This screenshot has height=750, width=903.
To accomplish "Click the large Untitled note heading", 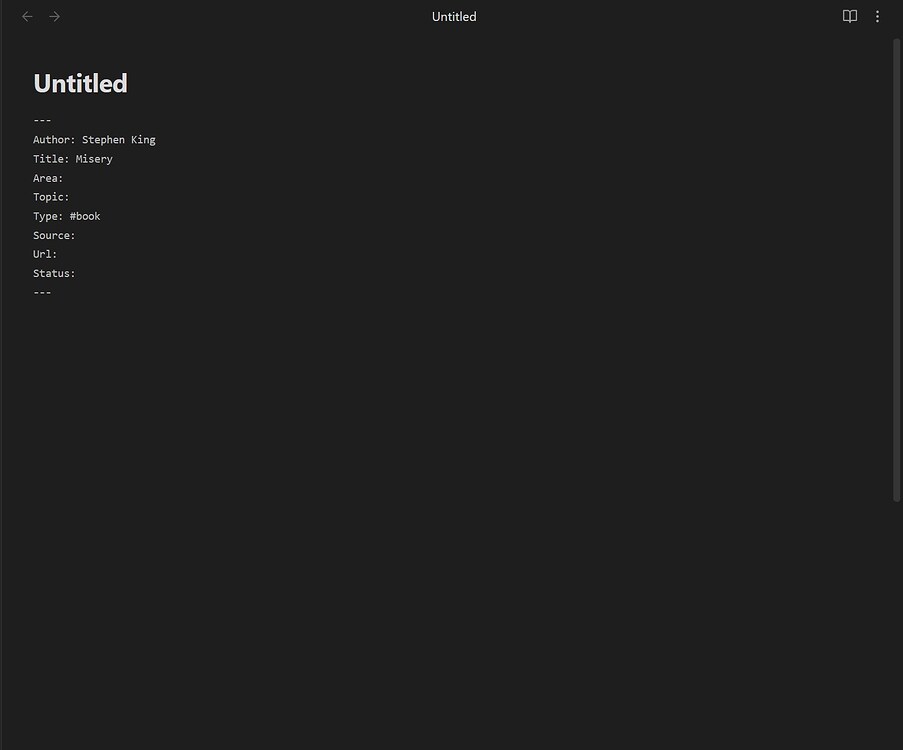I will (81, 84).
